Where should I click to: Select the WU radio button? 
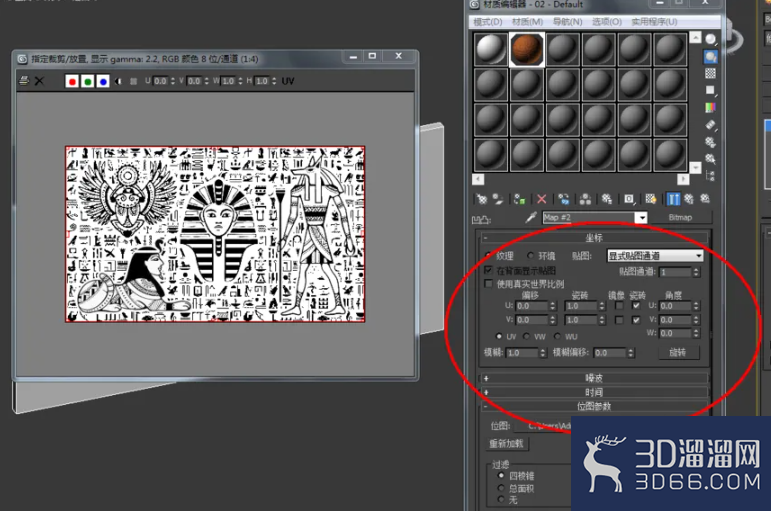558,336
